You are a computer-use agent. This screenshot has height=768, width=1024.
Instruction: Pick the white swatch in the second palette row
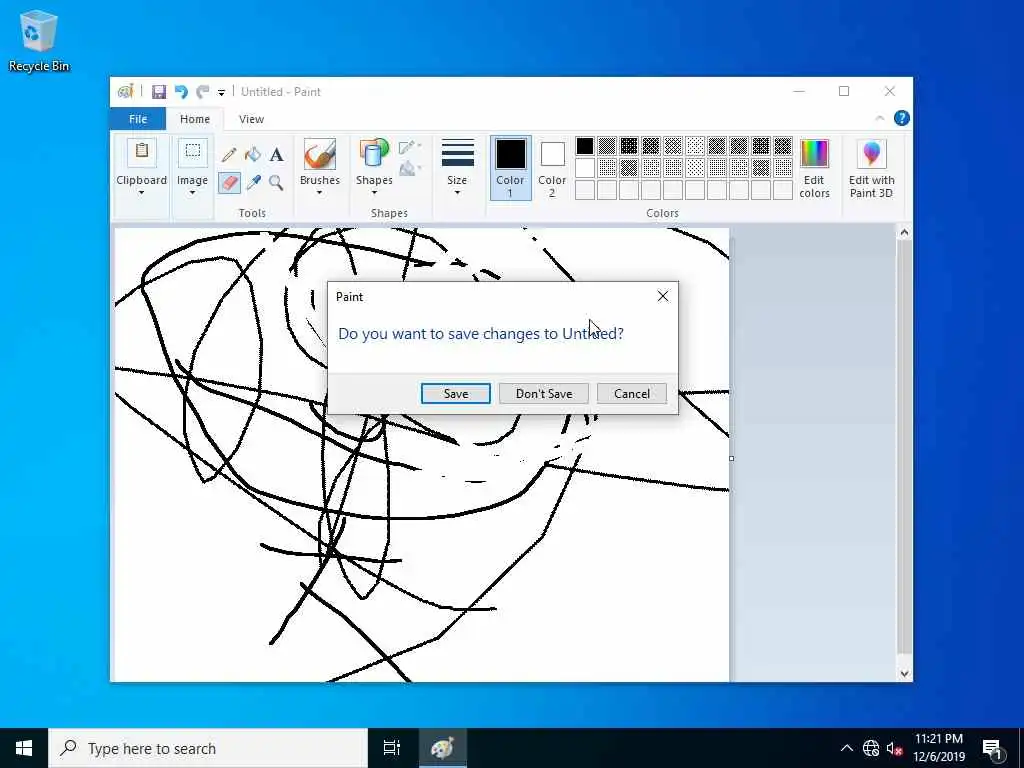(585, 168)
